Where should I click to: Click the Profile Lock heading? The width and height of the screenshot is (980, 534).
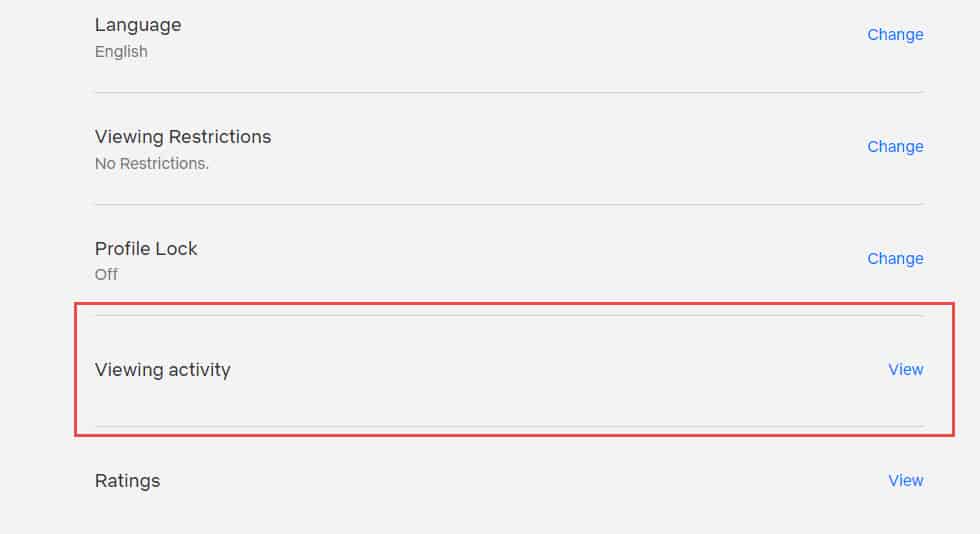click(x=146, y=248)
